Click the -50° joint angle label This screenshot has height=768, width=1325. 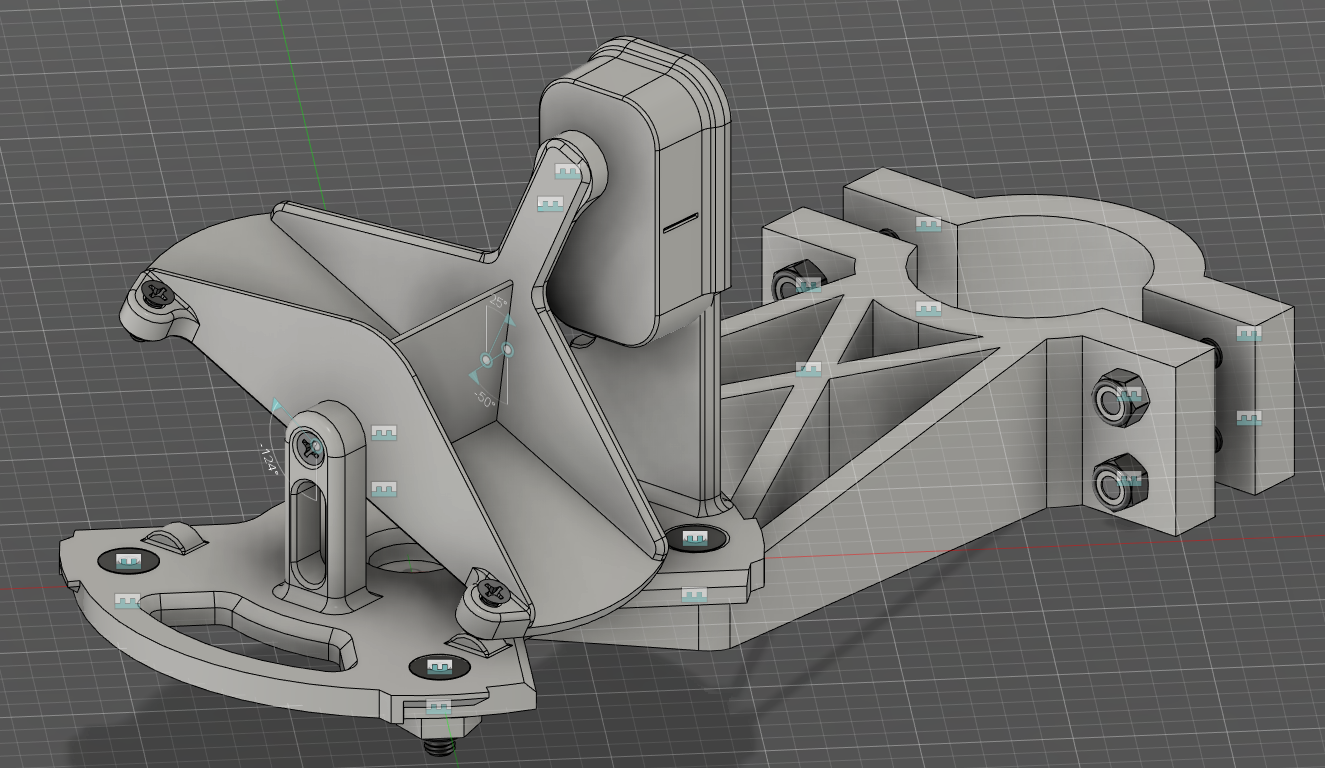484,400
